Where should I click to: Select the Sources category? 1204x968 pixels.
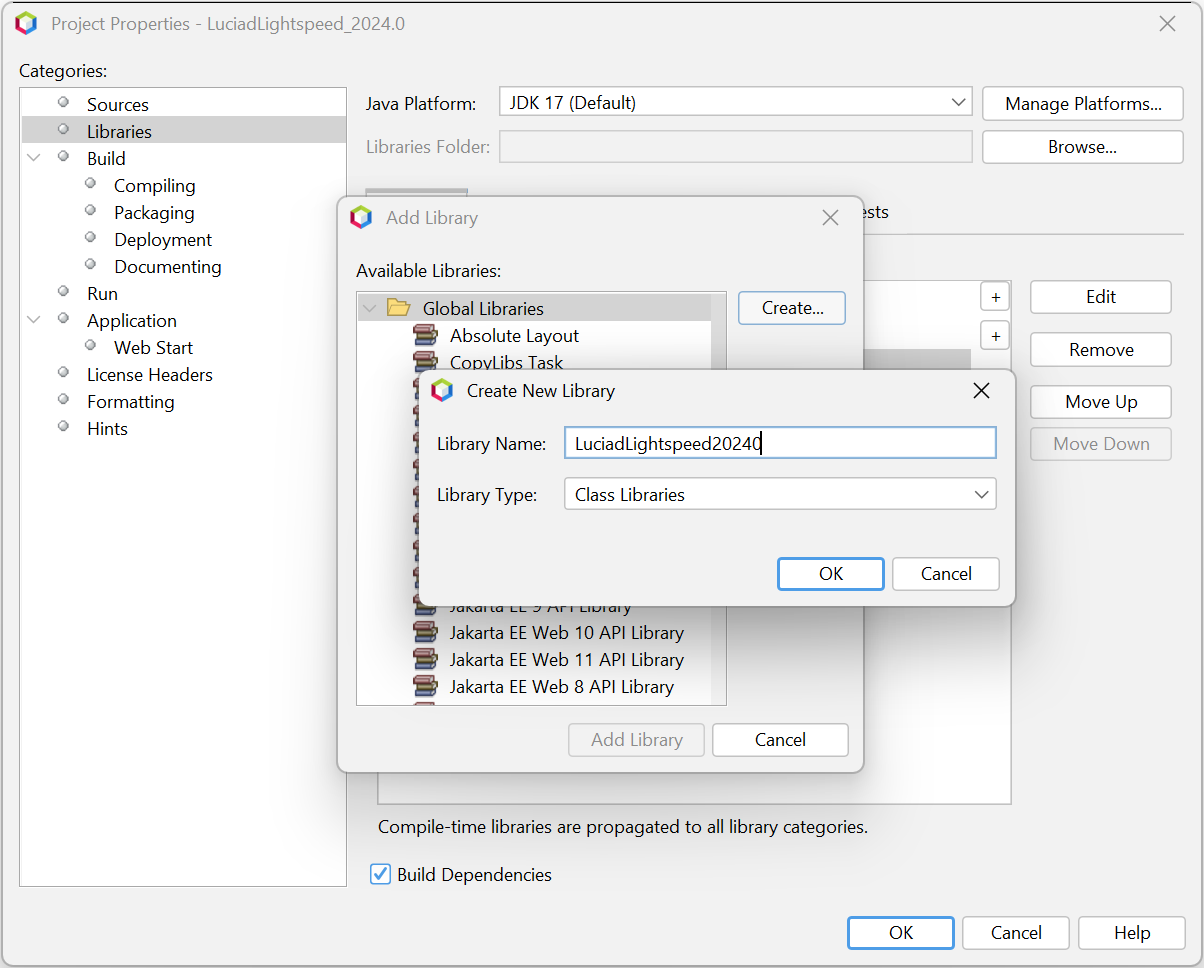(117, 105)
